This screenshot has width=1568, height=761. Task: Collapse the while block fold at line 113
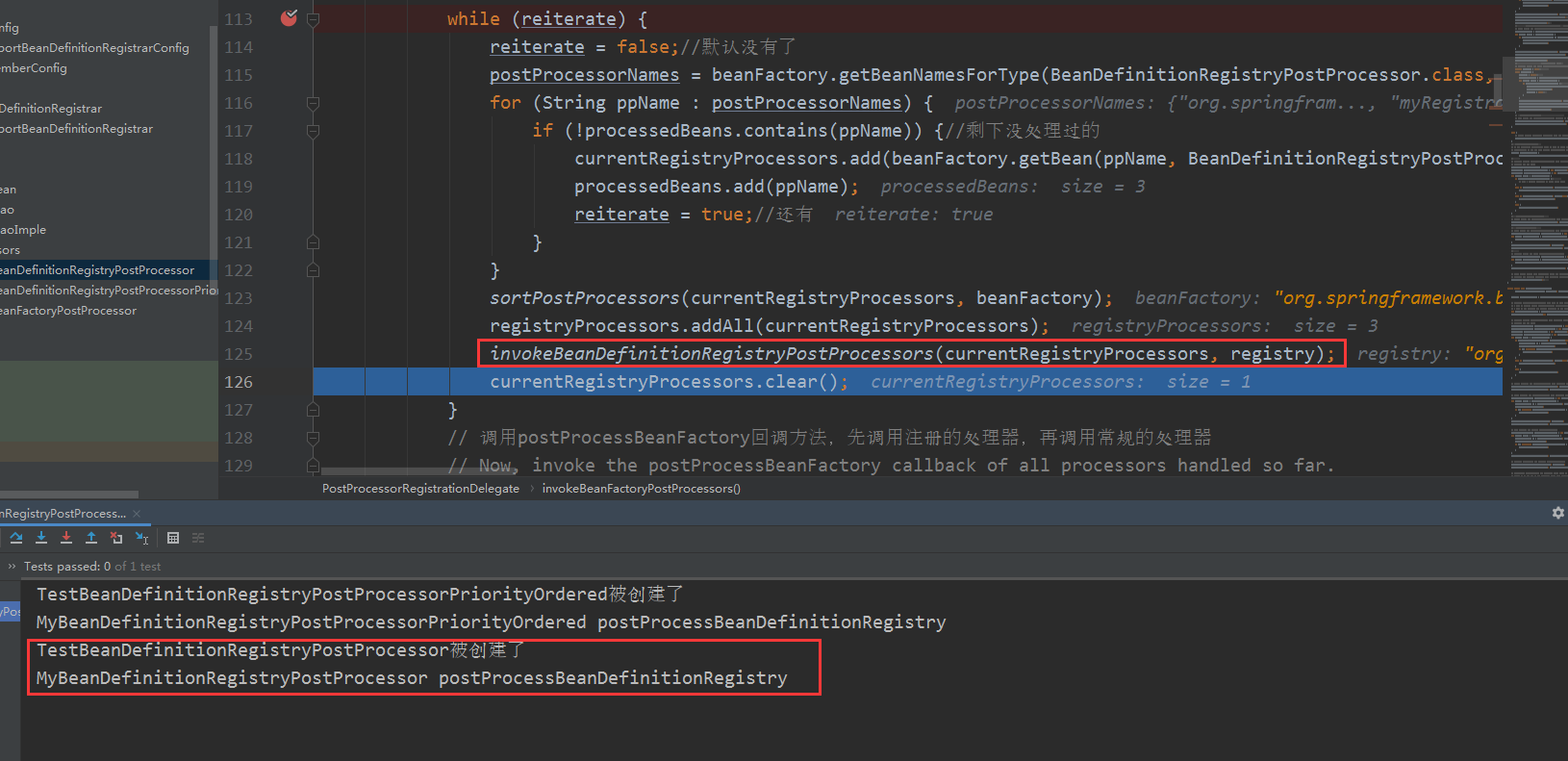[x=313, y=19]
